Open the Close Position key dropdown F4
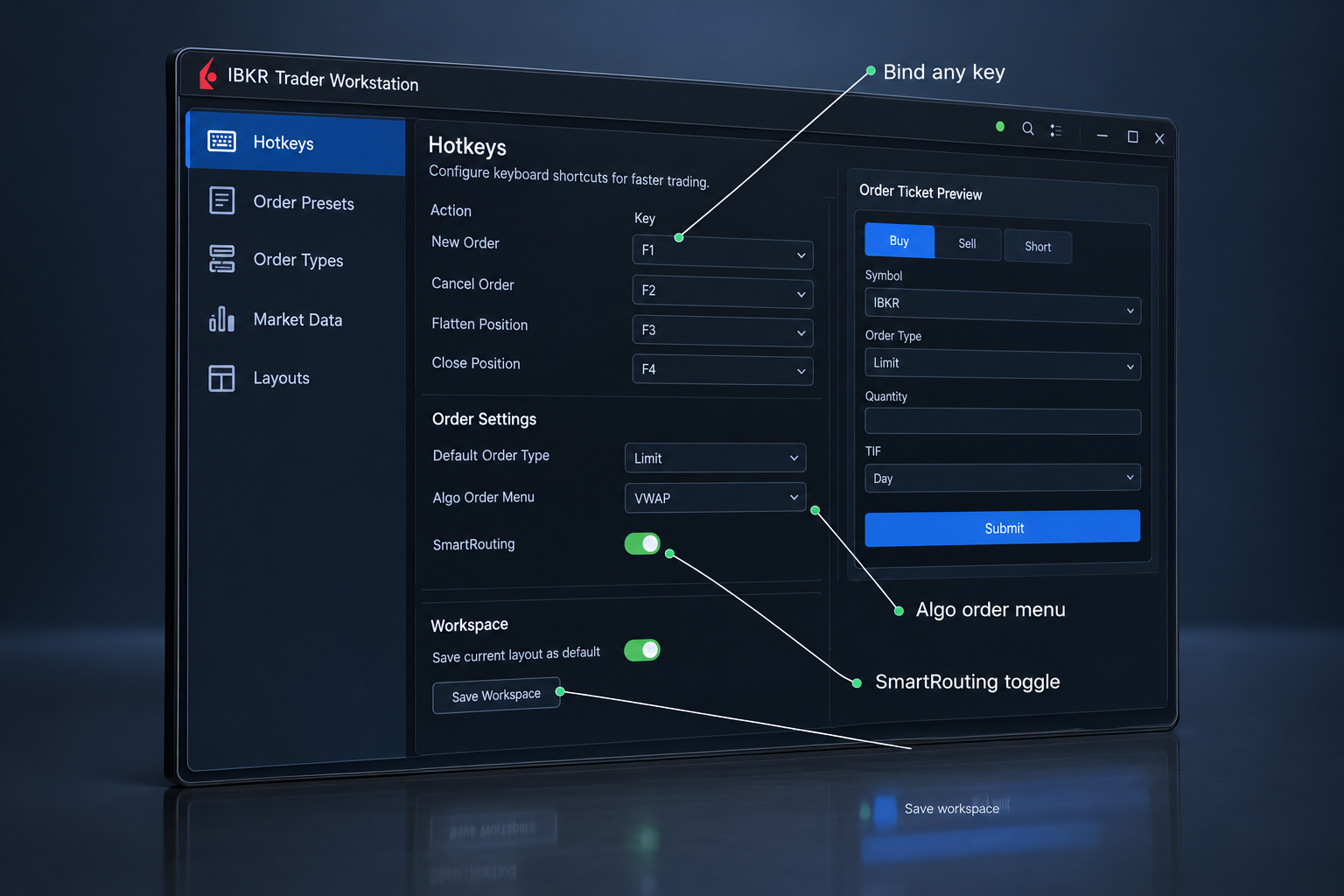The image size is (1344, 896). pos(723,370)
